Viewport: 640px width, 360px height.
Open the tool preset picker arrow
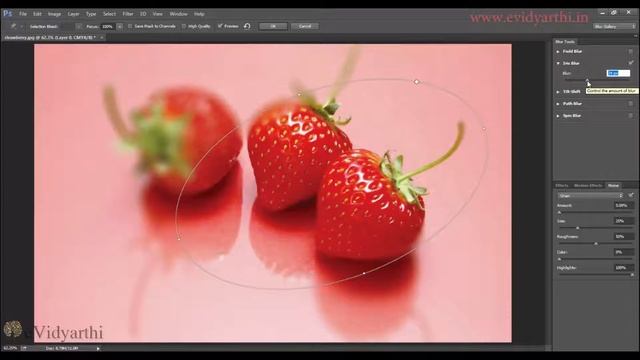[x=21, y=27]
